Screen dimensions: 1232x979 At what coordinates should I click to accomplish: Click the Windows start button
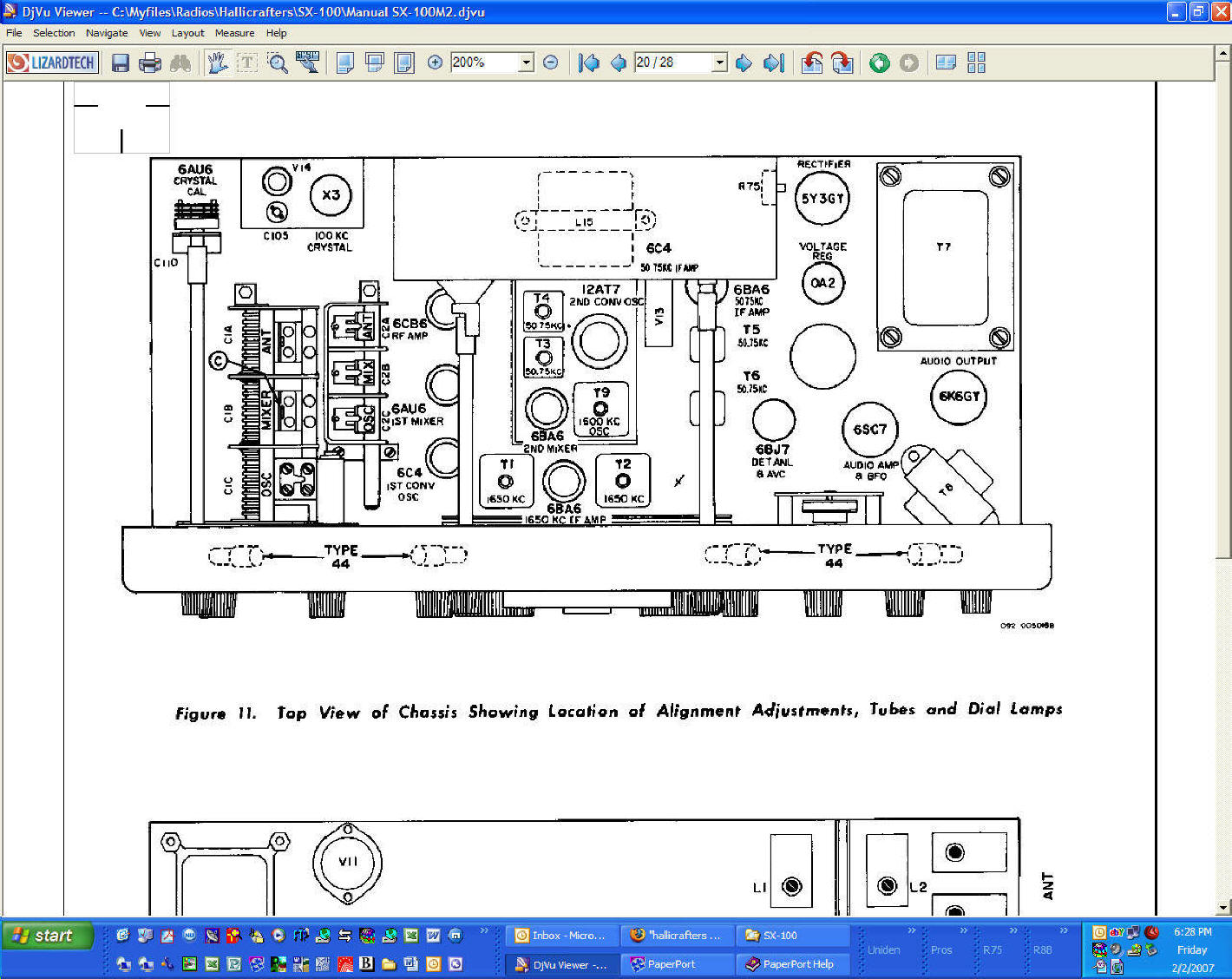(x=48, y=936)
